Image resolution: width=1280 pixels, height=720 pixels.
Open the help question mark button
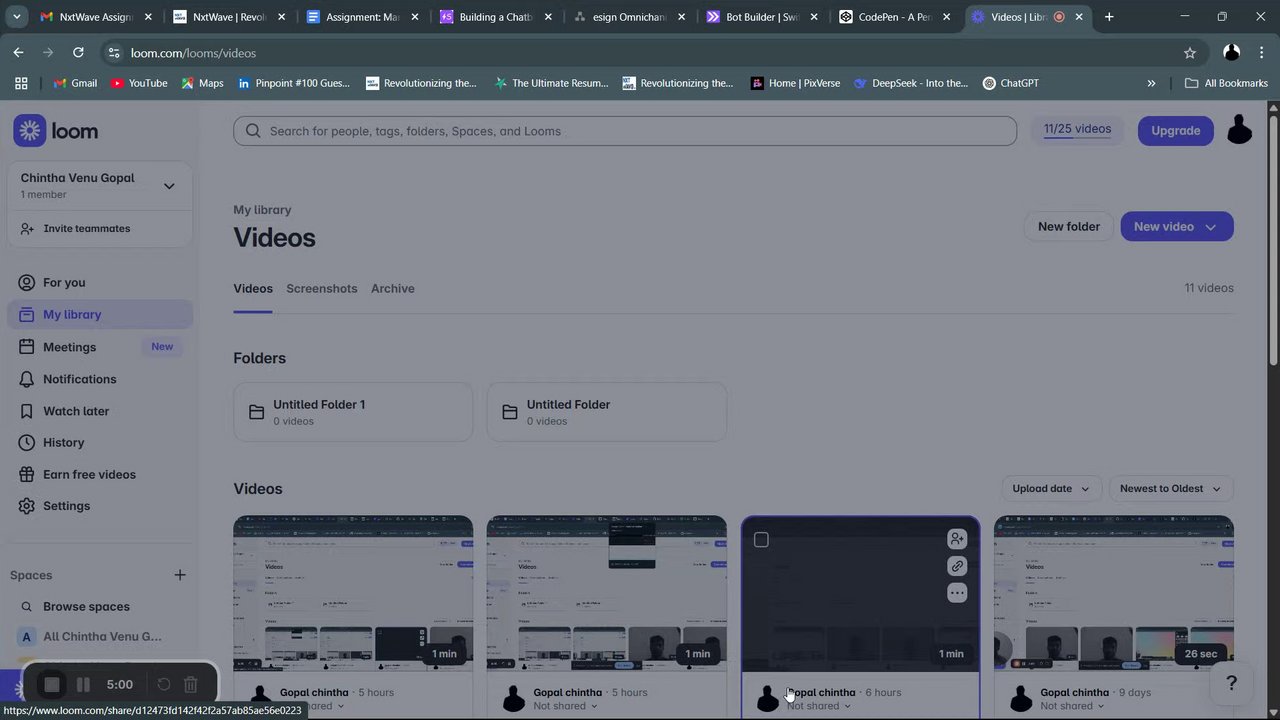1231,683
